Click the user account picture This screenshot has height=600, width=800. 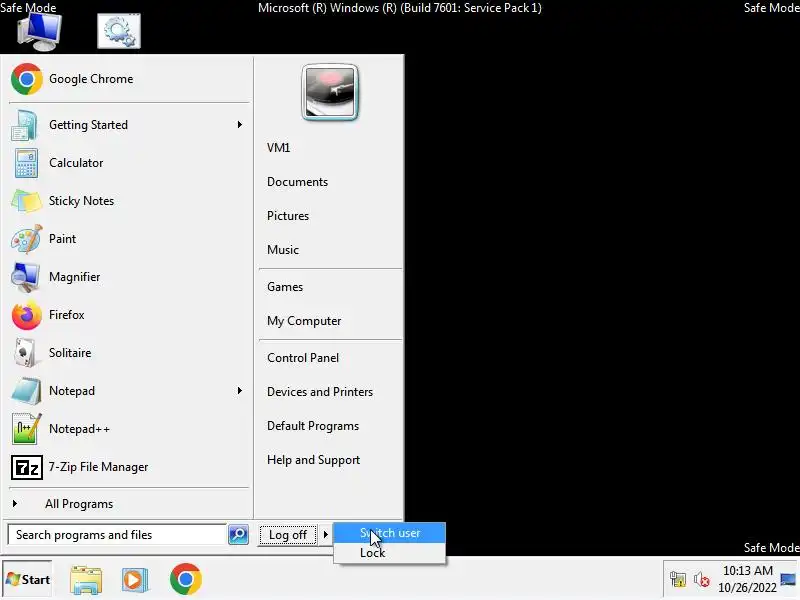coord(330,92)
